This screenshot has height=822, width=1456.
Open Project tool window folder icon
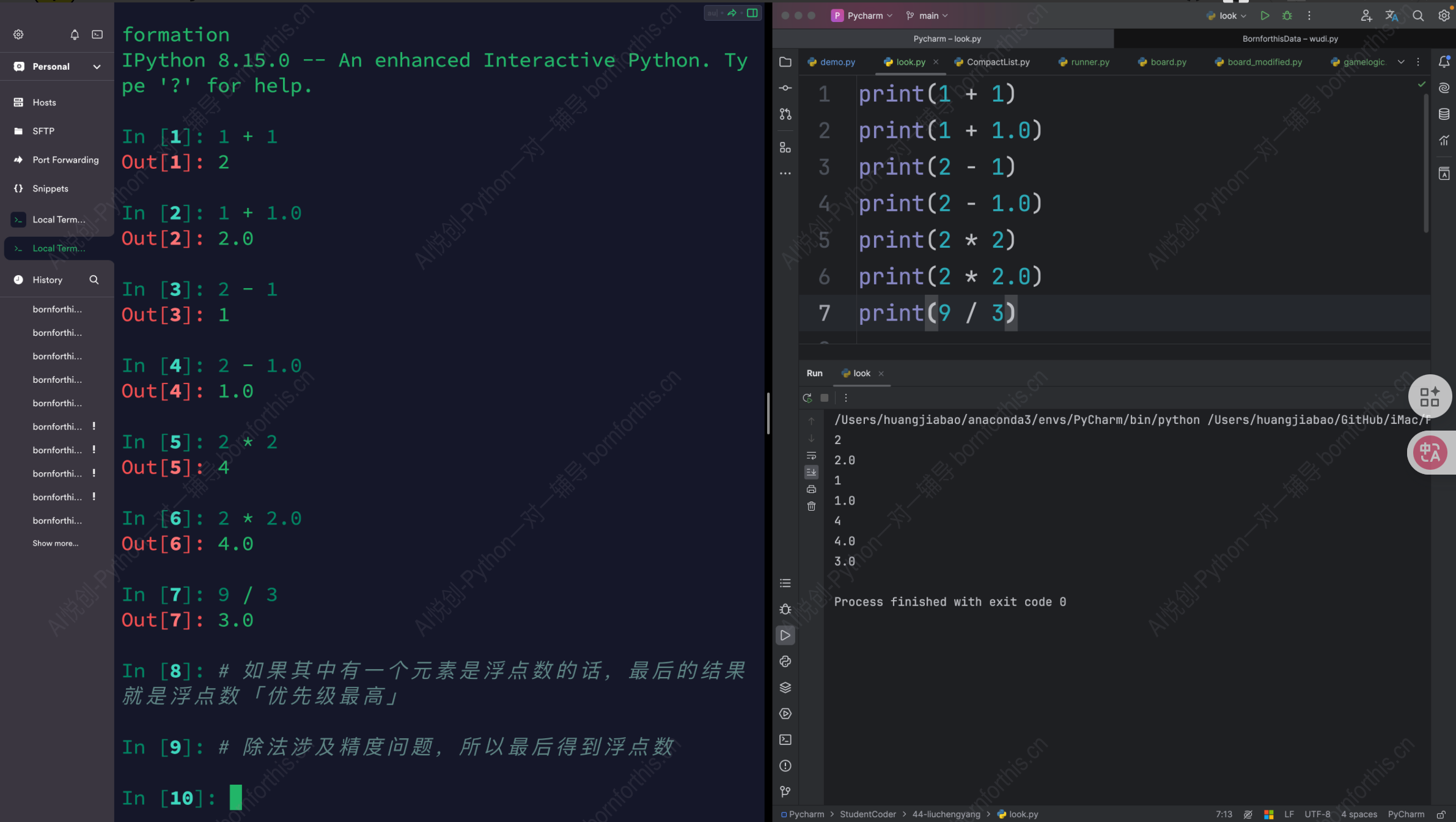point(785,62)
